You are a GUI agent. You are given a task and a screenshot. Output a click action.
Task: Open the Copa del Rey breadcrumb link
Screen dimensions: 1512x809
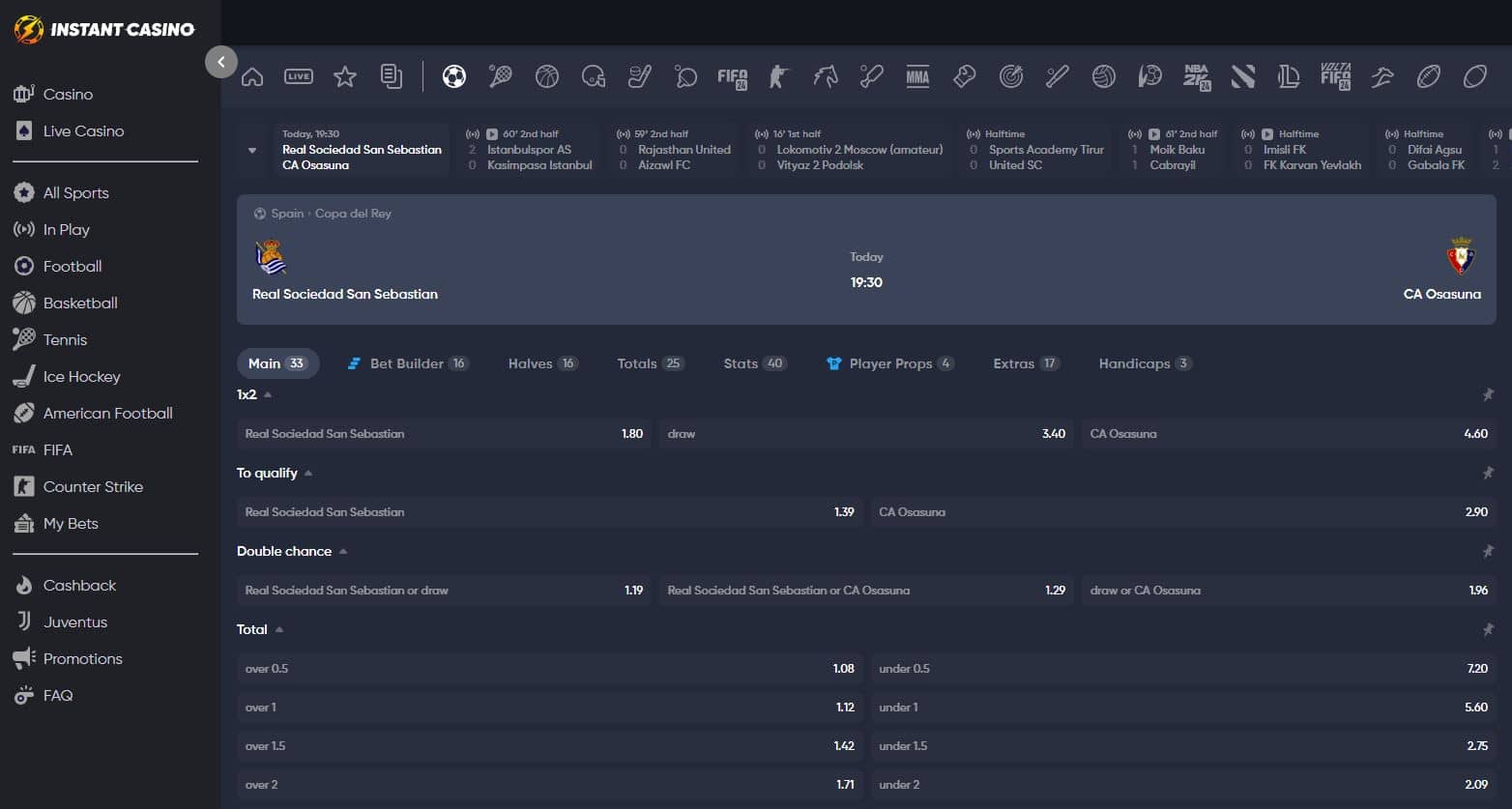pos(353,214)
